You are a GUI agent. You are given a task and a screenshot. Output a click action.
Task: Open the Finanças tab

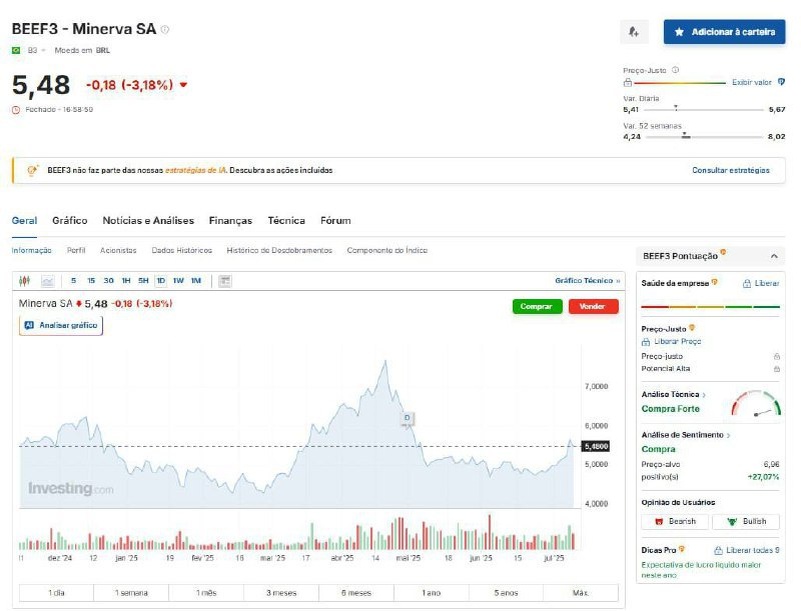click(x=230, y=221)
